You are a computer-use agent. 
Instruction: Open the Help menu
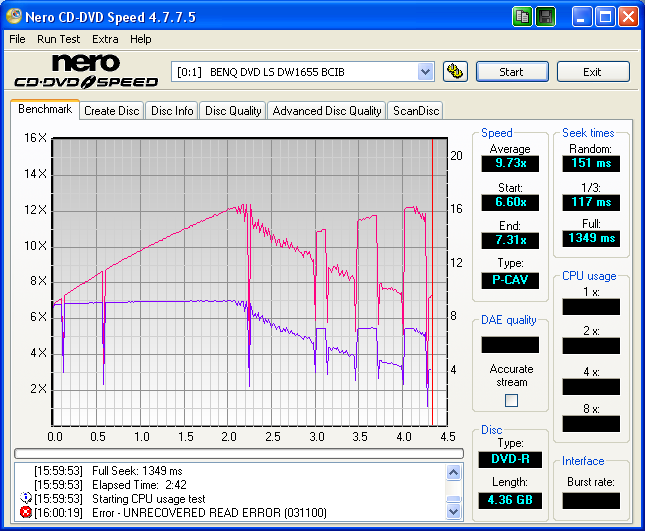pyautogui.click(x=141, y=39)
